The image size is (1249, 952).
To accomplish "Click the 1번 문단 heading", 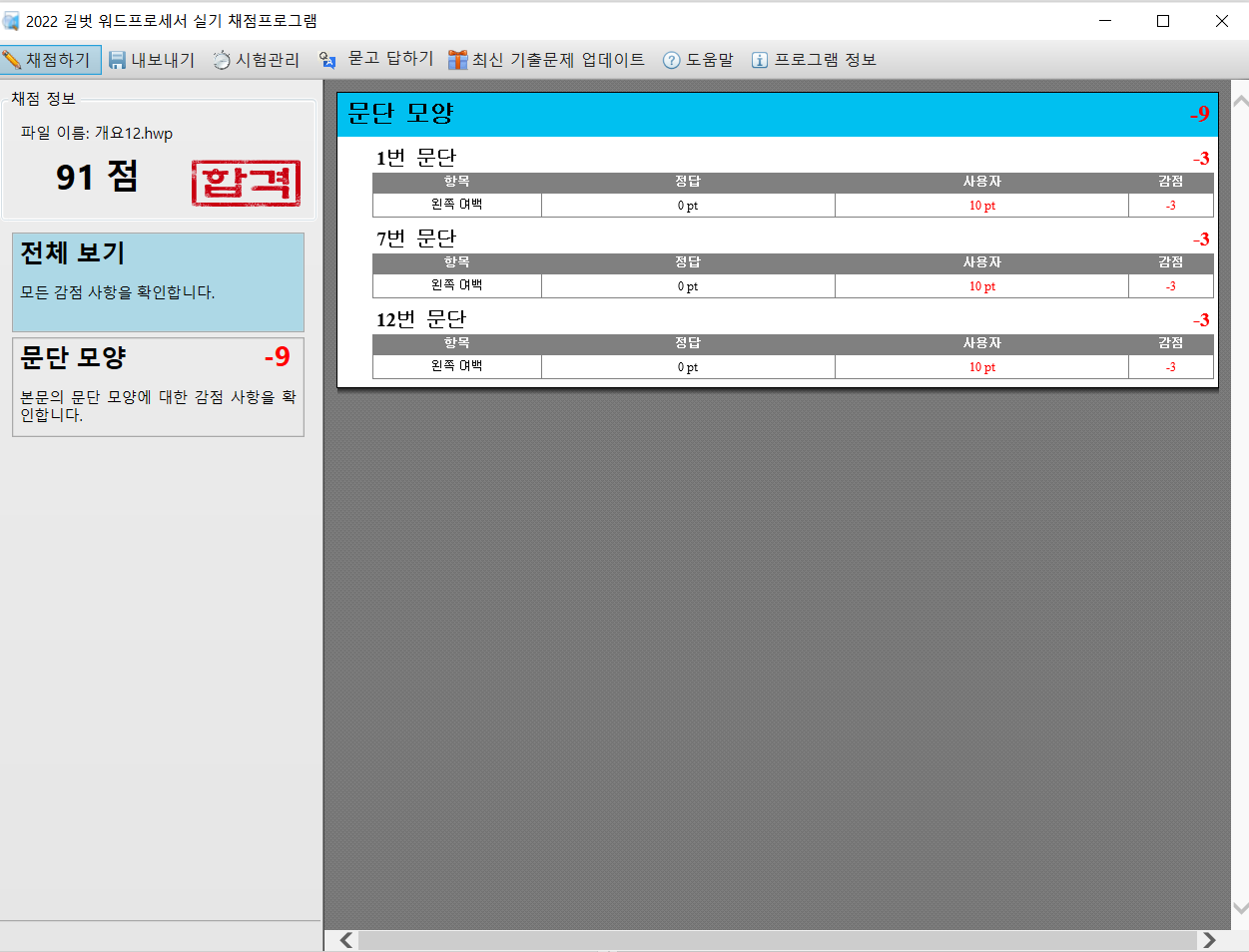I will (416, 158).
